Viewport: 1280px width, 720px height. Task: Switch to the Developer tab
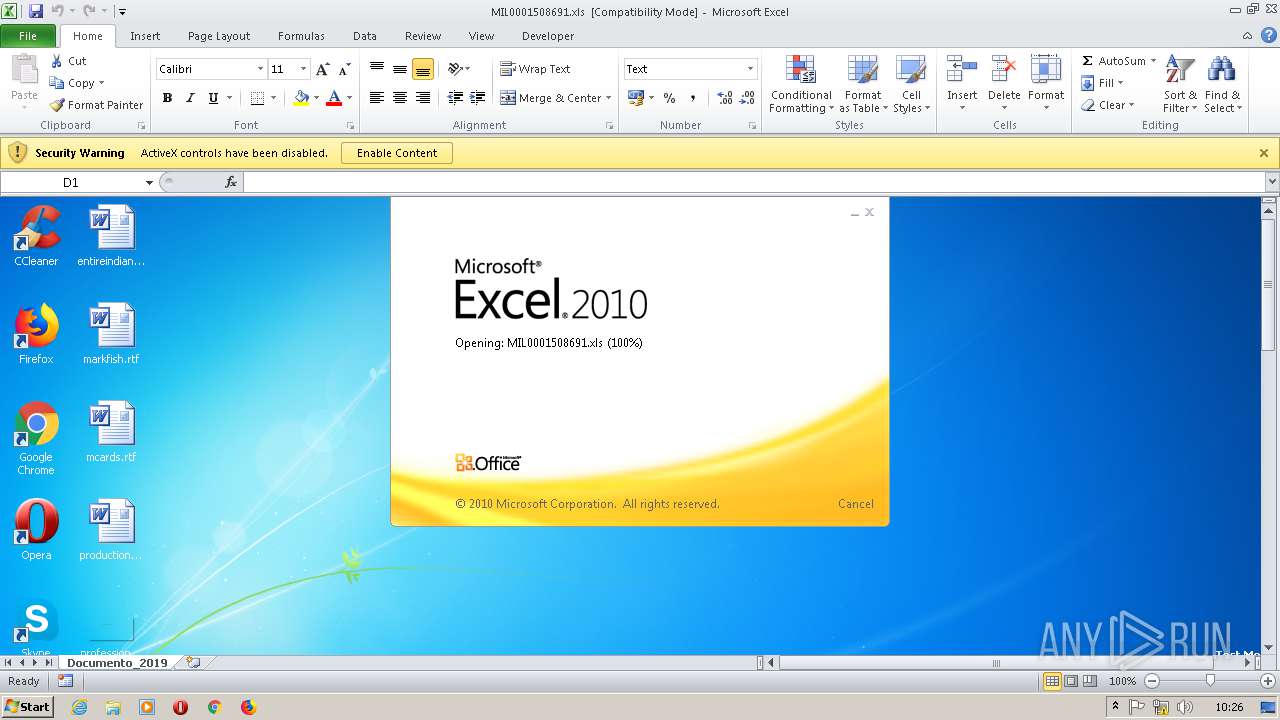(x=548, y=36)
